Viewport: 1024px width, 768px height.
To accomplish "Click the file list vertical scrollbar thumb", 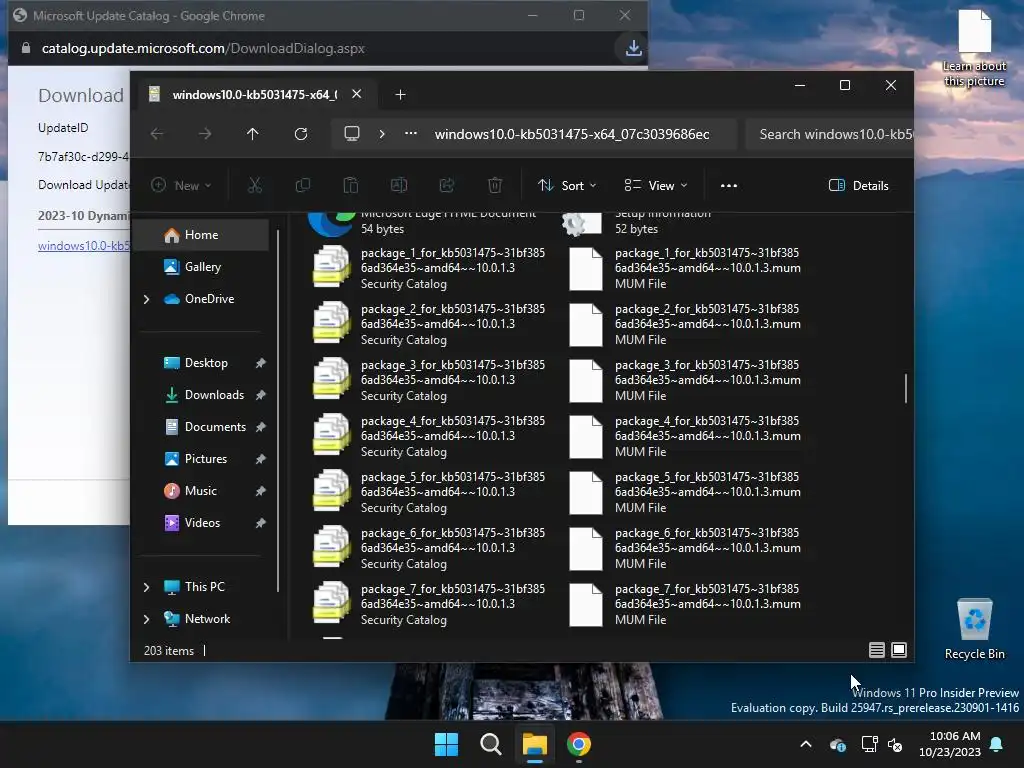I will click(x=906, y=389).
